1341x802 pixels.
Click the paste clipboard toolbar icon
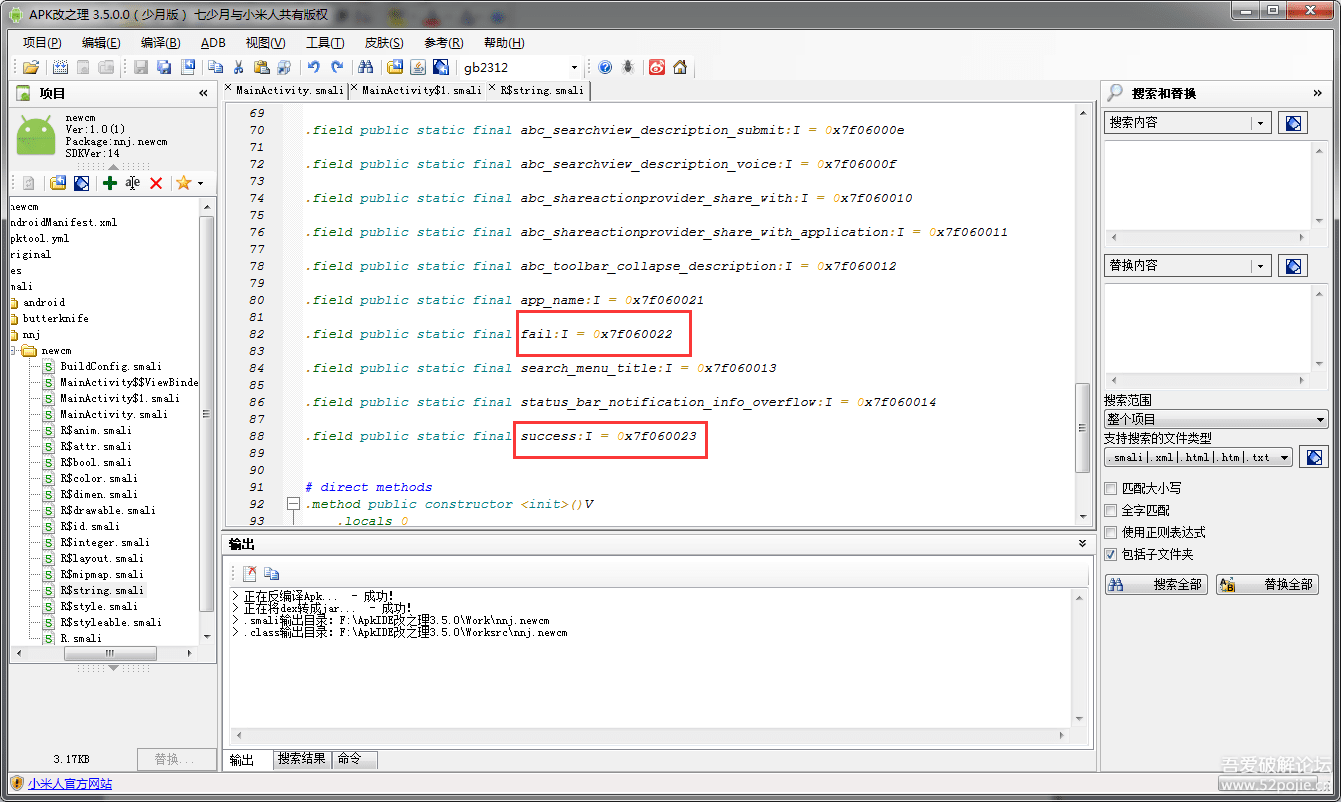pyautogui.click(x=261, y=67)
